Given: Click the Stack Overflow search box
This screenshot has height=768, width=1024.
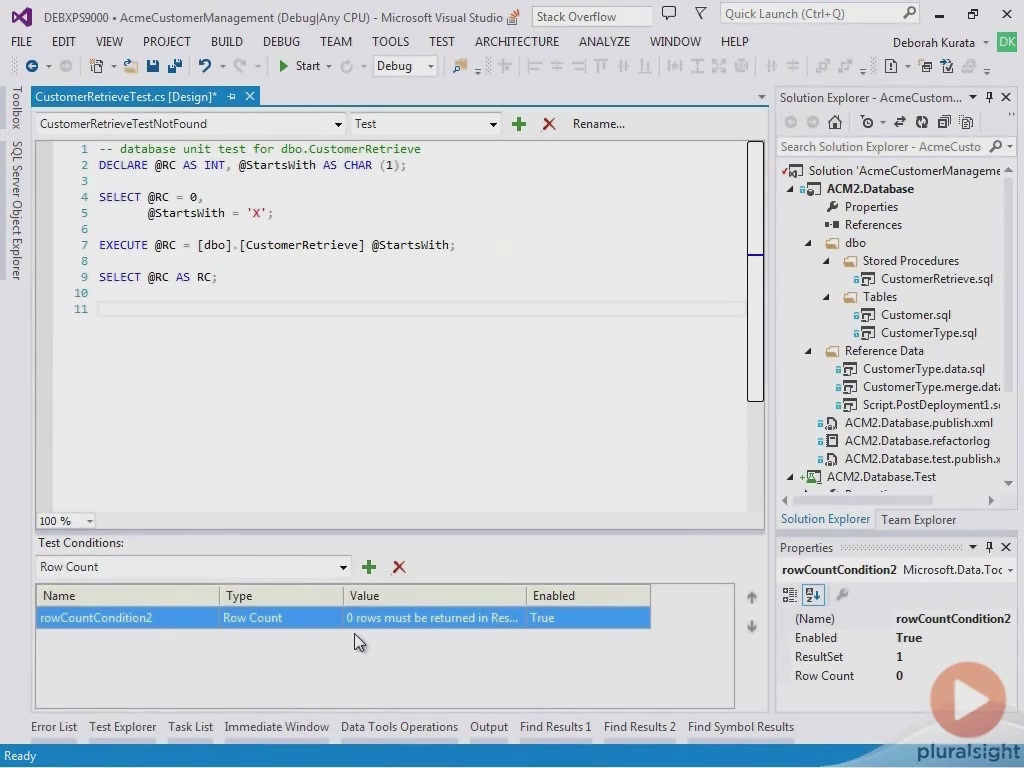Looking at the screenshot, I should 592,16.
